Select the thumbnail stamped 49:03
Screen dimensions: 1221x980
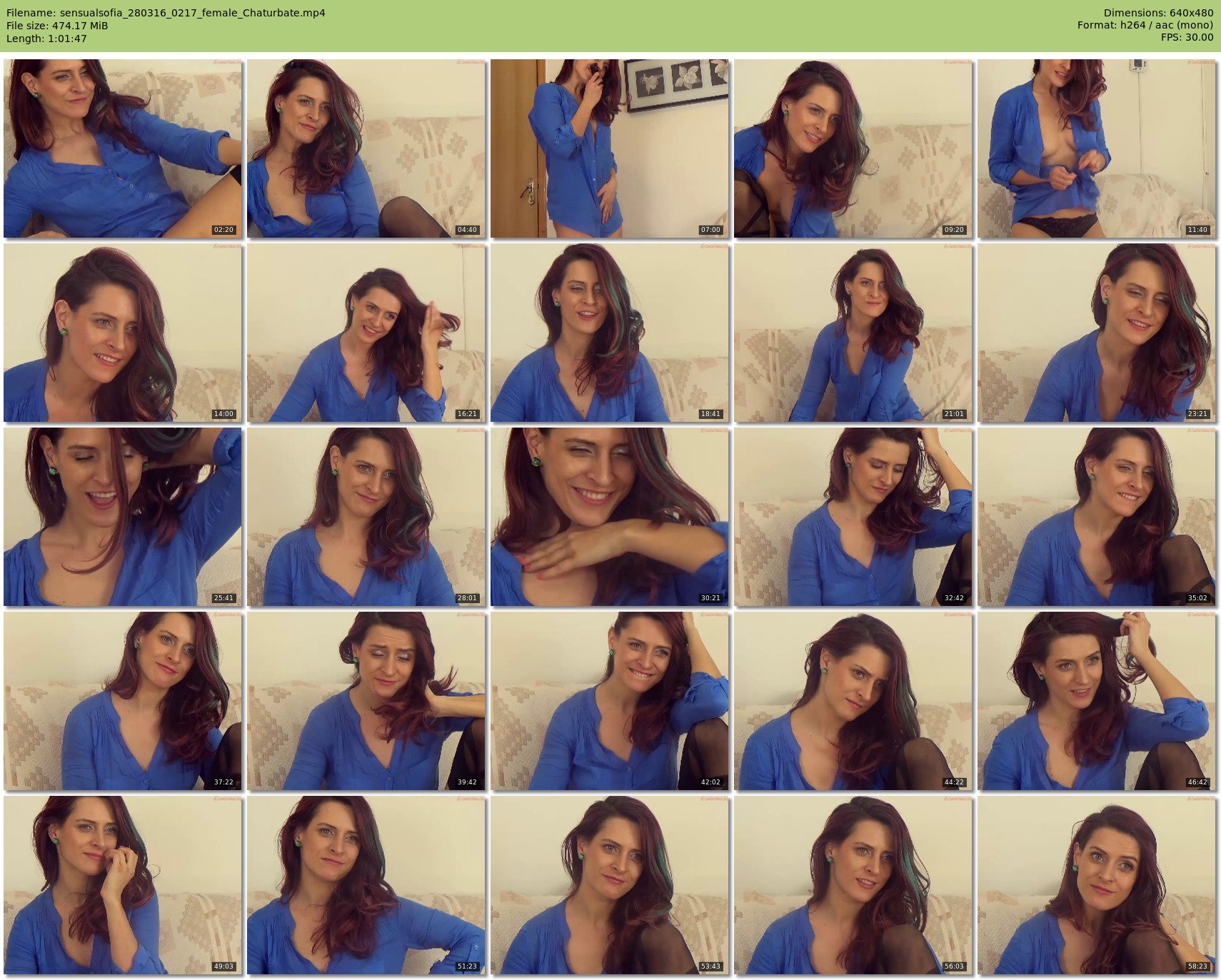click(x=123, y=885)
